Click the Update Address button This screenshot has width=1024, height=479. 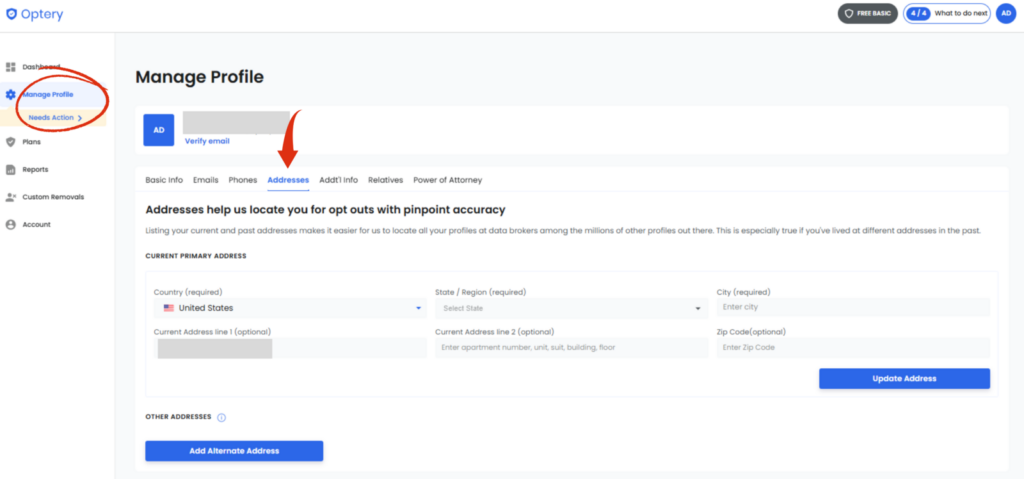click(904, 378)
